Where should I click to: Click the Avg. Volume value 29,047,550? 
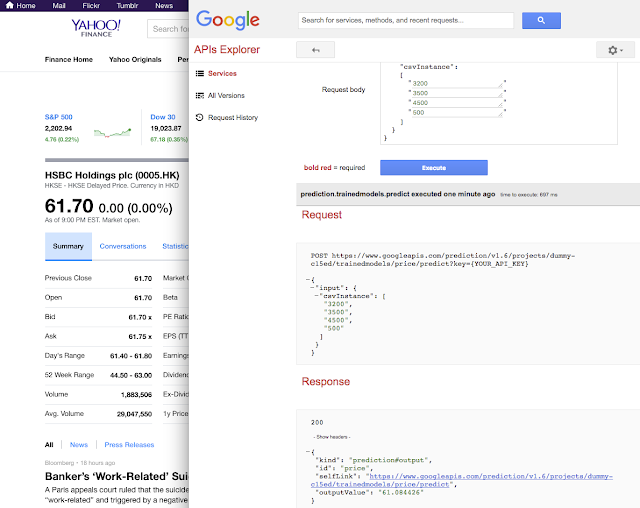pyautogui.click(x=134, y=414)
